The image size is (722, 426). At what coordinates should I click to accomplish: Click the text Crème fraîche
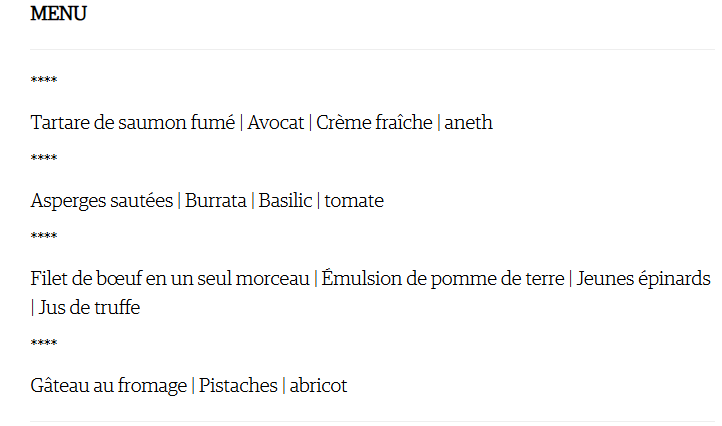[374, 123]
